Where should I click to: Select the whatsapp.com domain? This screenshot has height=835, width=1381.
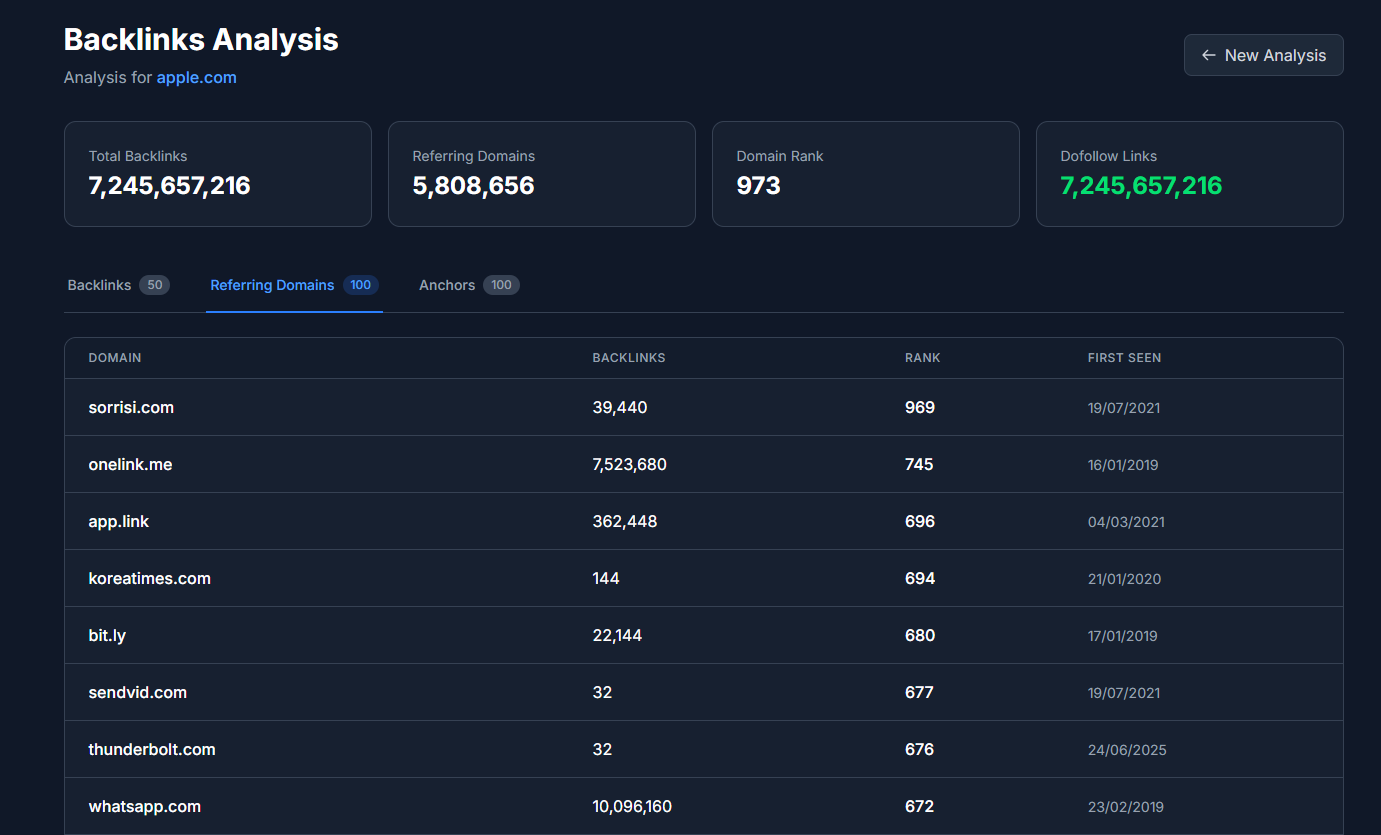pyautogui.click(x=144, y=806)
